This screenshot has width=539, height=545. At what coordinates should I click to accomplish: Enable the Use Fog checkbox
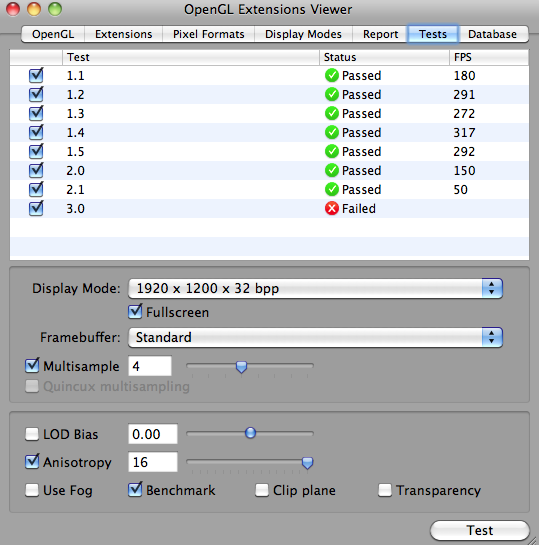coord(32,490)
